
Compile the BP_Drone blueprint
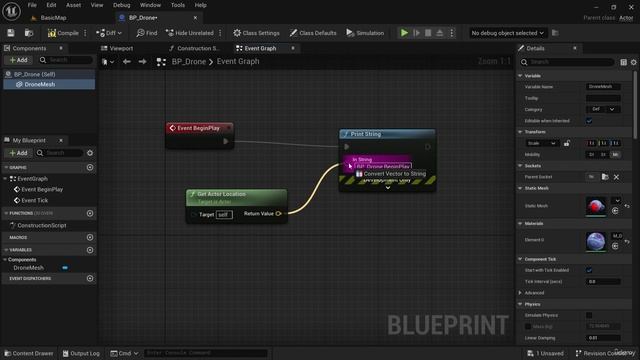click(63, 33)
